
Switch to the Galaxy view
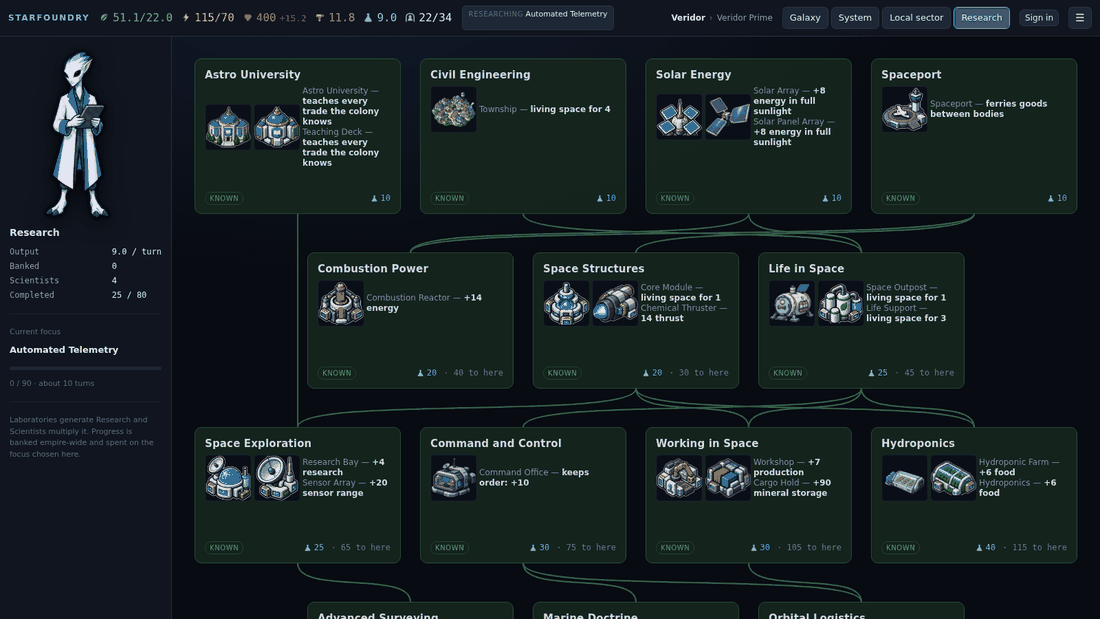[x=805, y=18]
